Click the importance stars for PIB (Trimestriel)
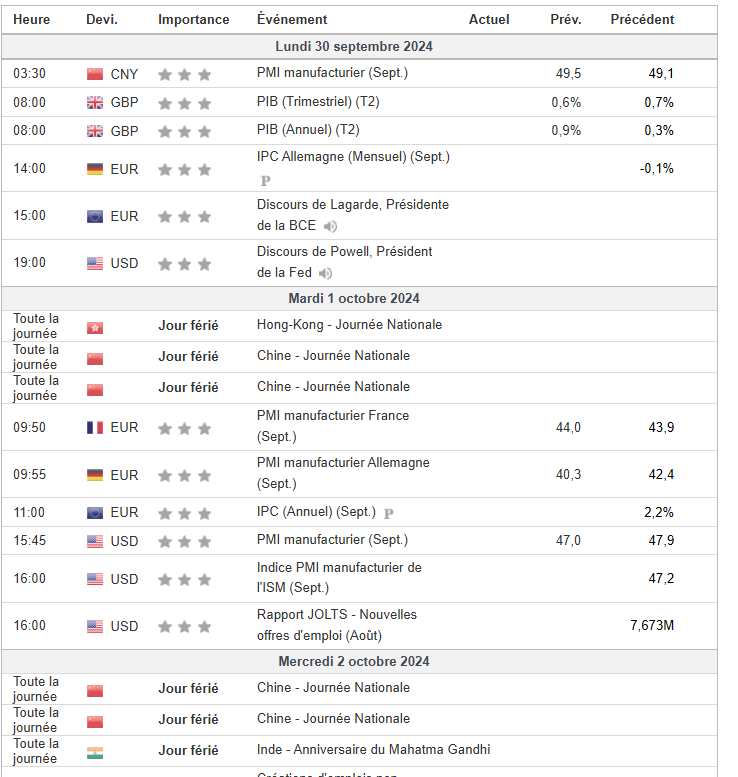 184,103
